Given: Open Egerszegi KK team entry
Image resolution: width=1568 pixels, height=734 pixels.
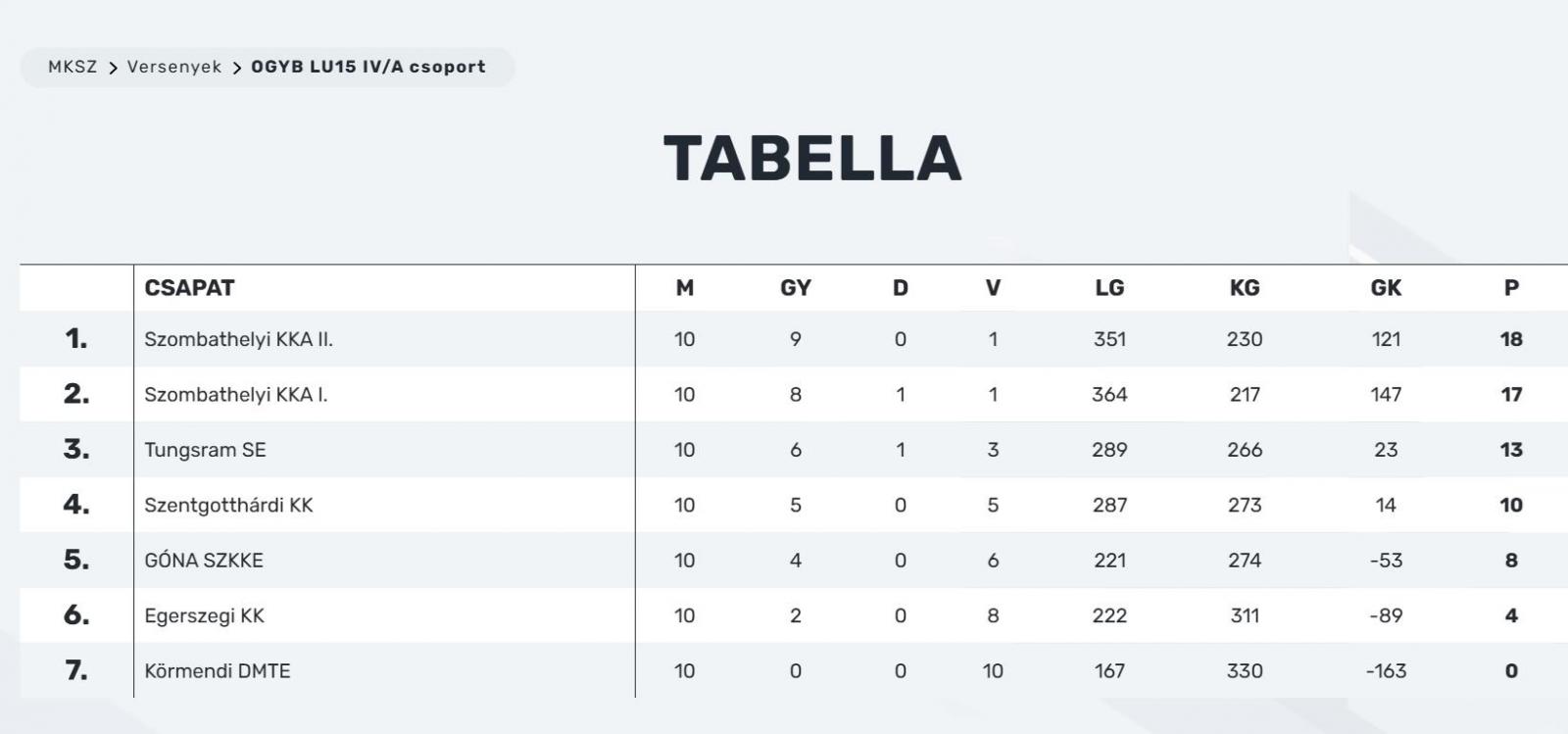Looking at the screenshot, I should pyautogui.click(x=204, y=615).
